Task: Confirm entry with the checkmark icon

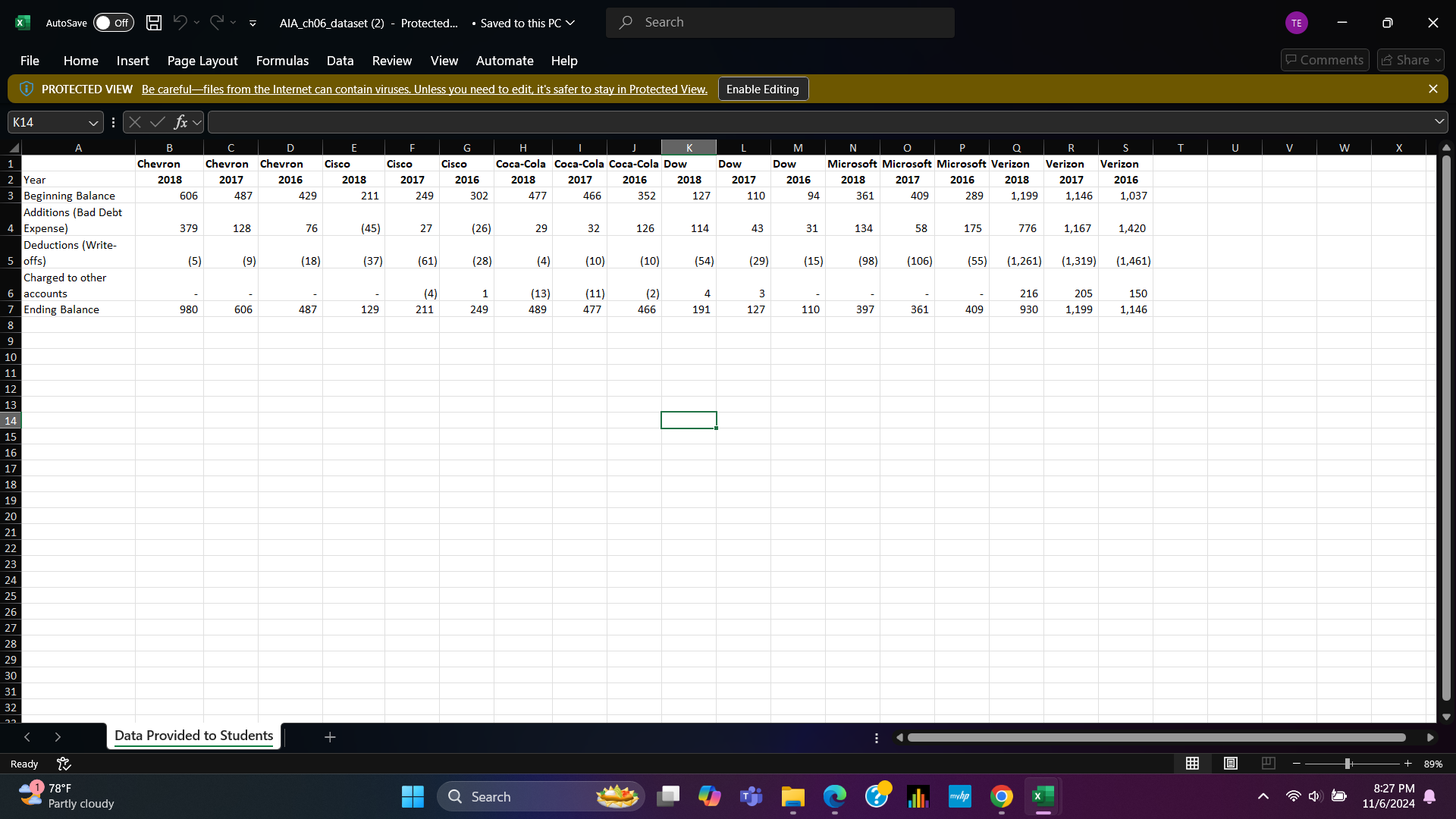Action: (158, 121)
